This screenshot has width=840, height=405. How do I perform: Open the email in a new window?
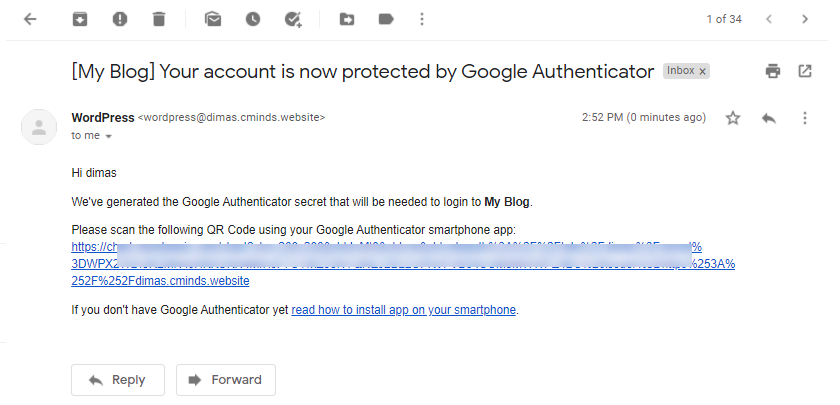pos(805,71)
